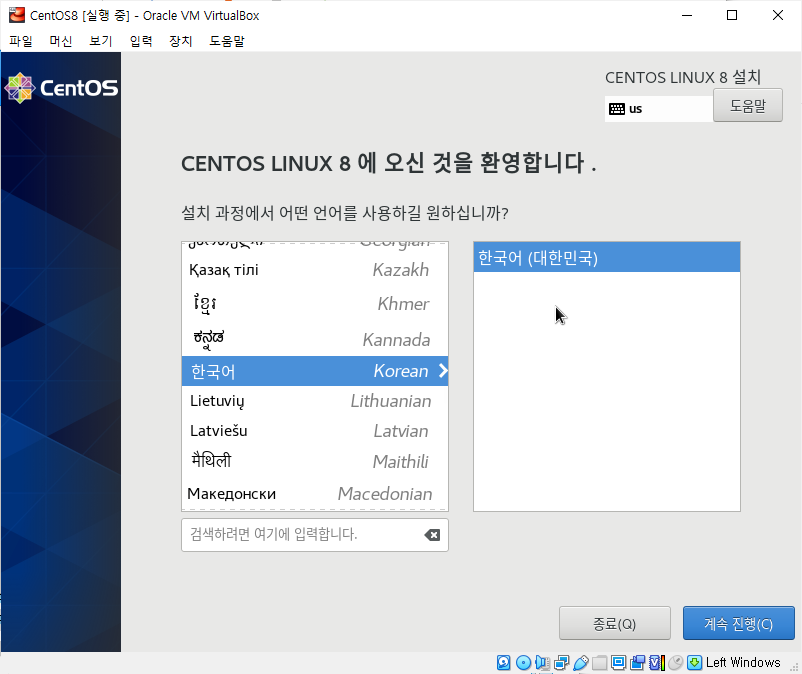Screen dimensions: 802x674
Task: Clear the search field with backspace icon
Action: (432, 535)
